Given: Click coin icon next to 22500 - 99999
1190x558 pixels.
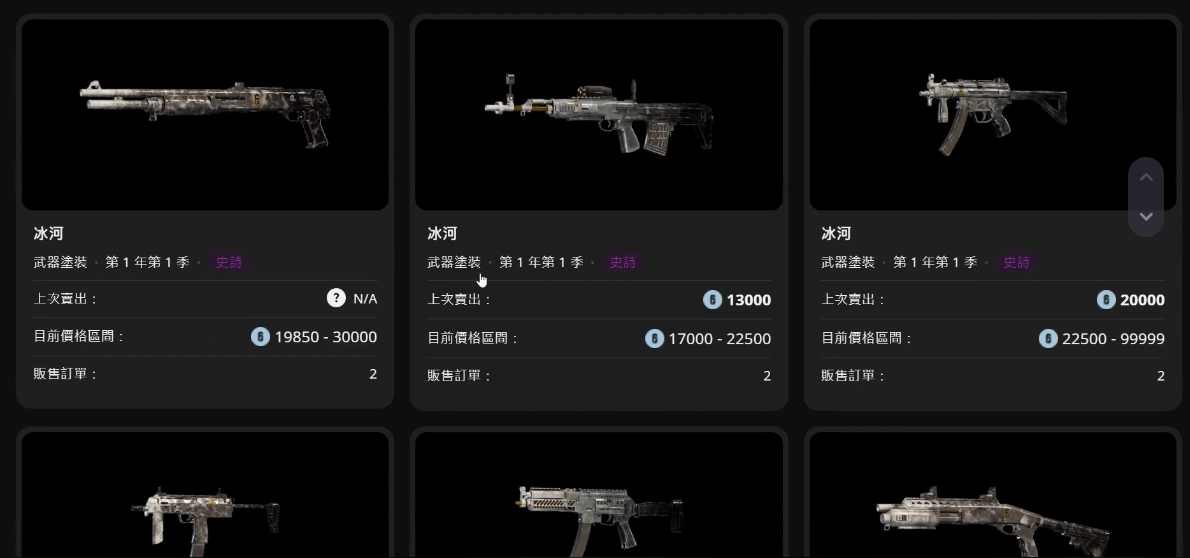Looking at the screenshot, I should pos(1048,339).
